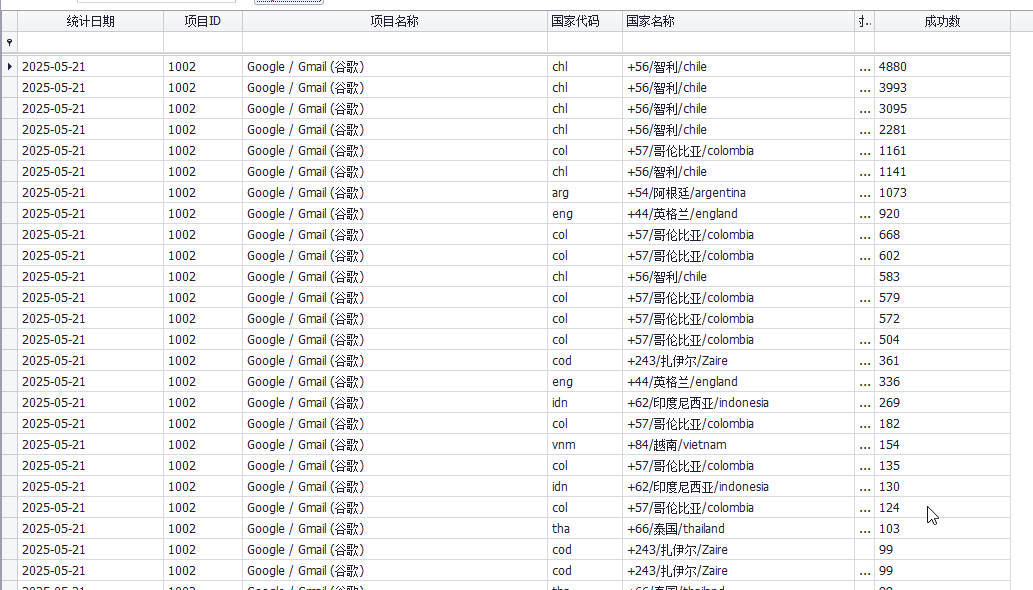
Task: Select the 583 success count cell
Action: [x=942, y=277]
